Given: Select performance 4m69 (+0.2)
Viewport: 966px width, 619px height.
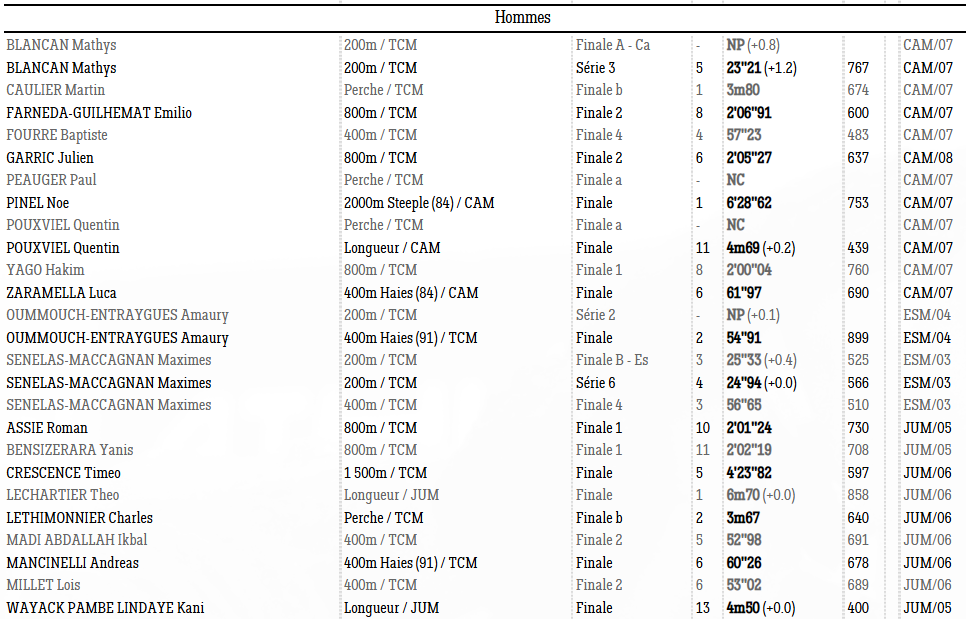Looking at the screenshot, I should tap(761, 248).
